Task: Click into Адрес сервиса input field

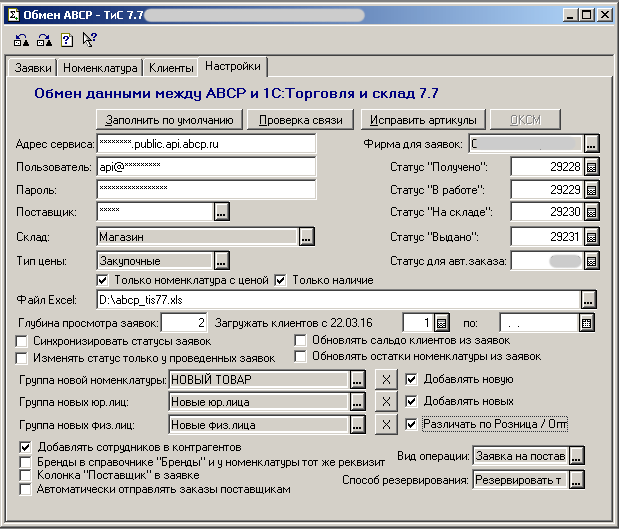Action: 206,144
